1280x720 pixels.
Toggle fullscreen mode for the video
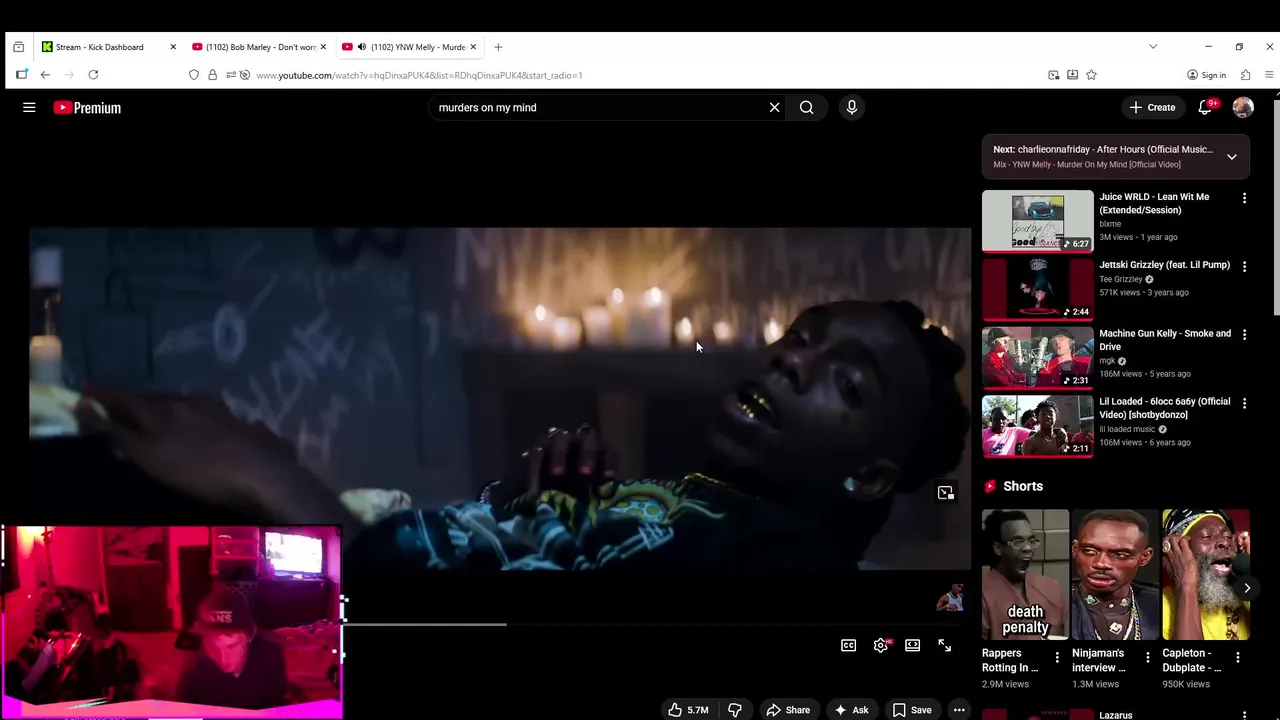(x=945, y=646)
